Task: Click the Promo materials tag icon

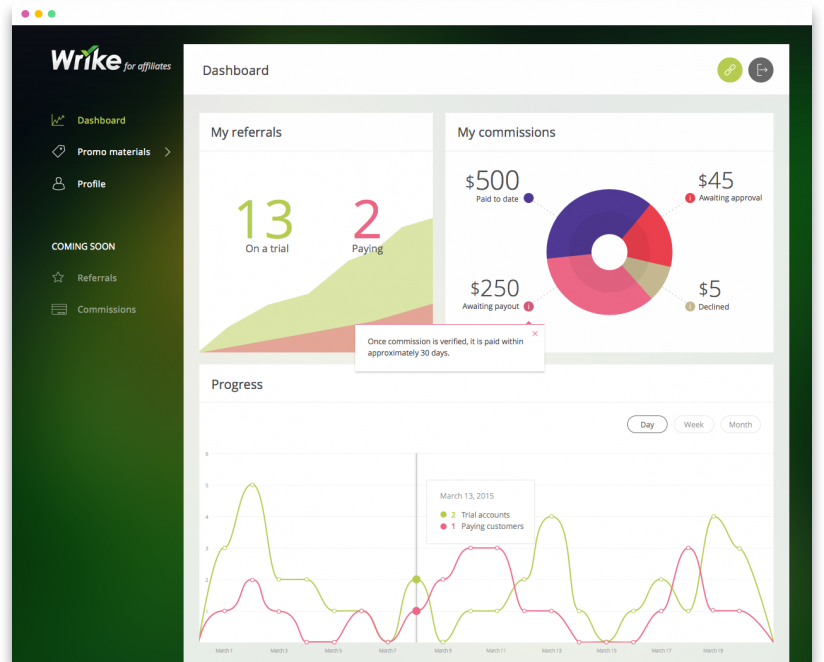Action: pyautogui.click(x=59, y=152)
